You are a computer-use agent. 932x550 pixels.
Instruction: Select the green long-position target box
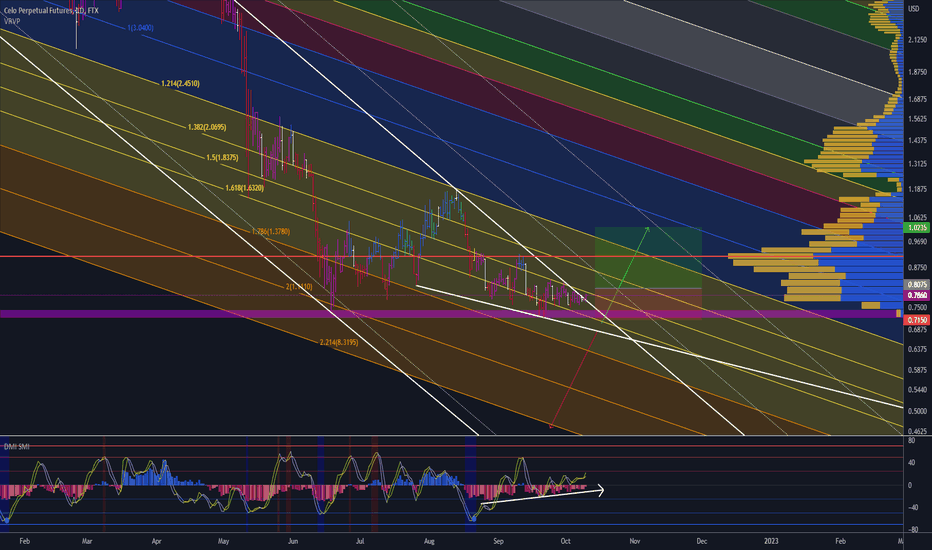point(648,257)
